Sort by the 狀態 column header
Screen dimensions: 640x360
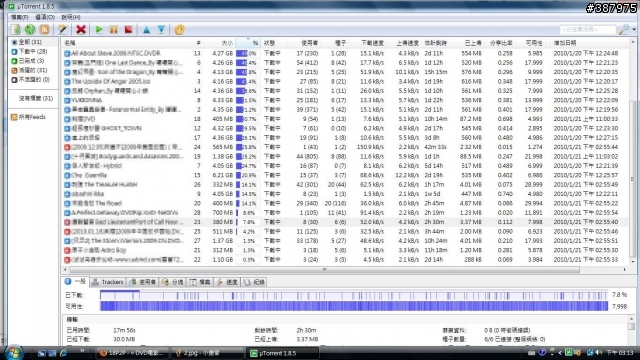(x=274, y=43)
